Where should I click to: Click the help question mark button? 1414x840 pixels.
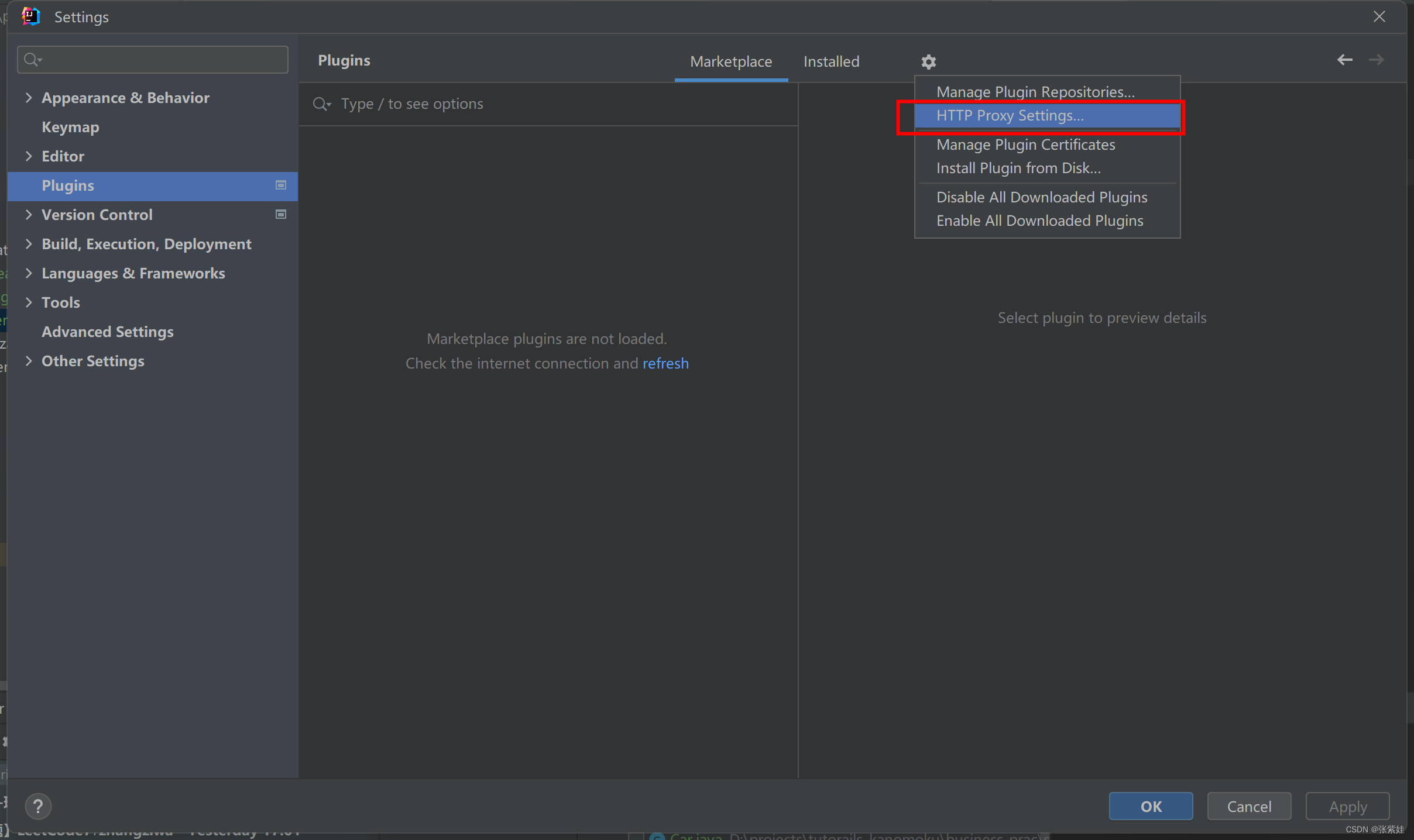[x=38, y=807]
